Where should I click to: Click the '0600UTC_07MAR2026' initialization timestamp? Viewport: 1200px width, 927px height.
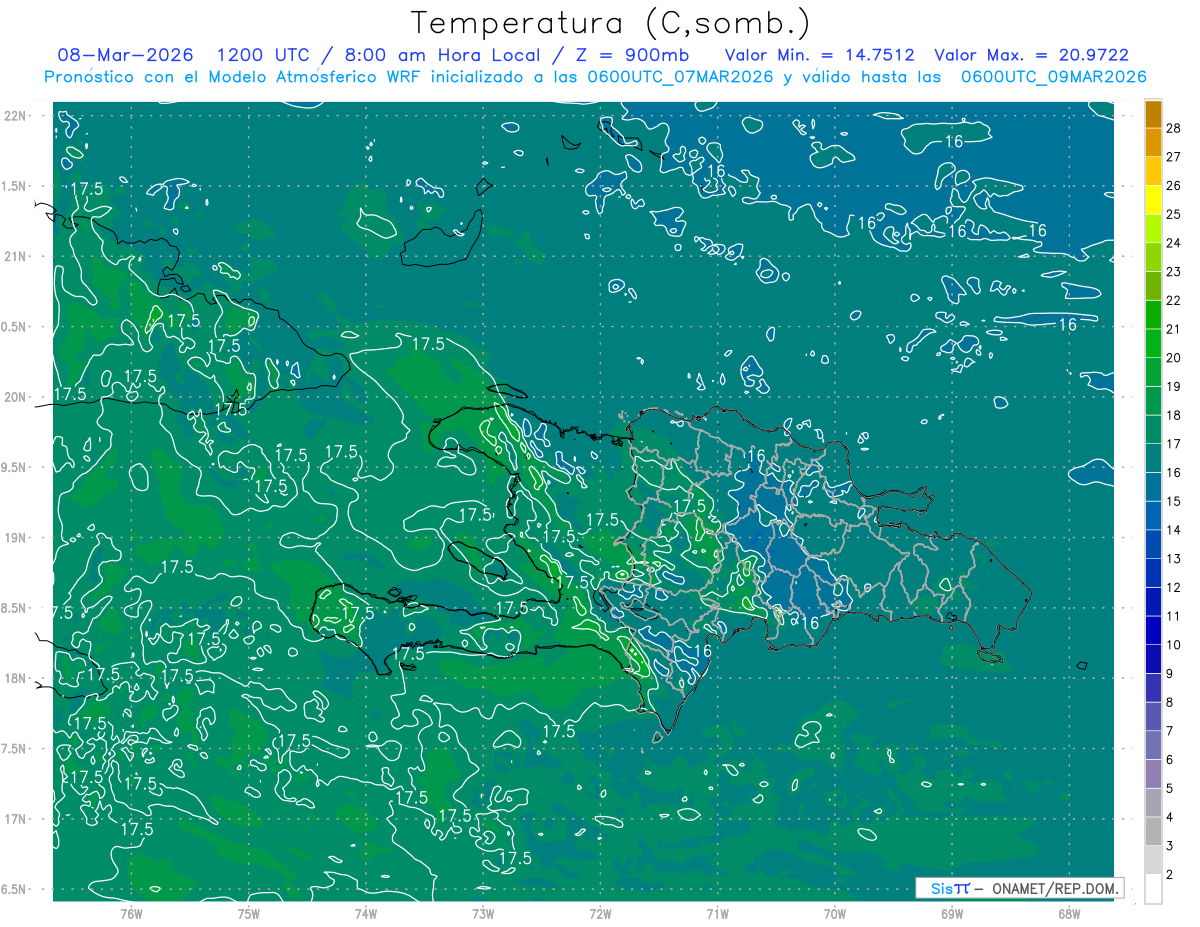click(x=680, y=77)
